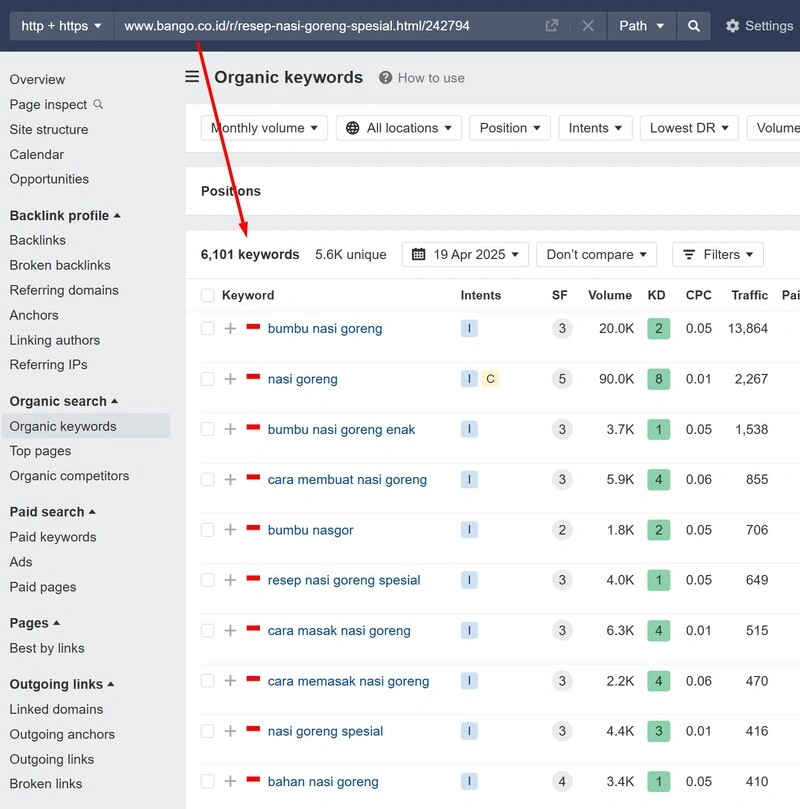
Task: Run search with the magnifier icon
Action: [x=694, y=26]
